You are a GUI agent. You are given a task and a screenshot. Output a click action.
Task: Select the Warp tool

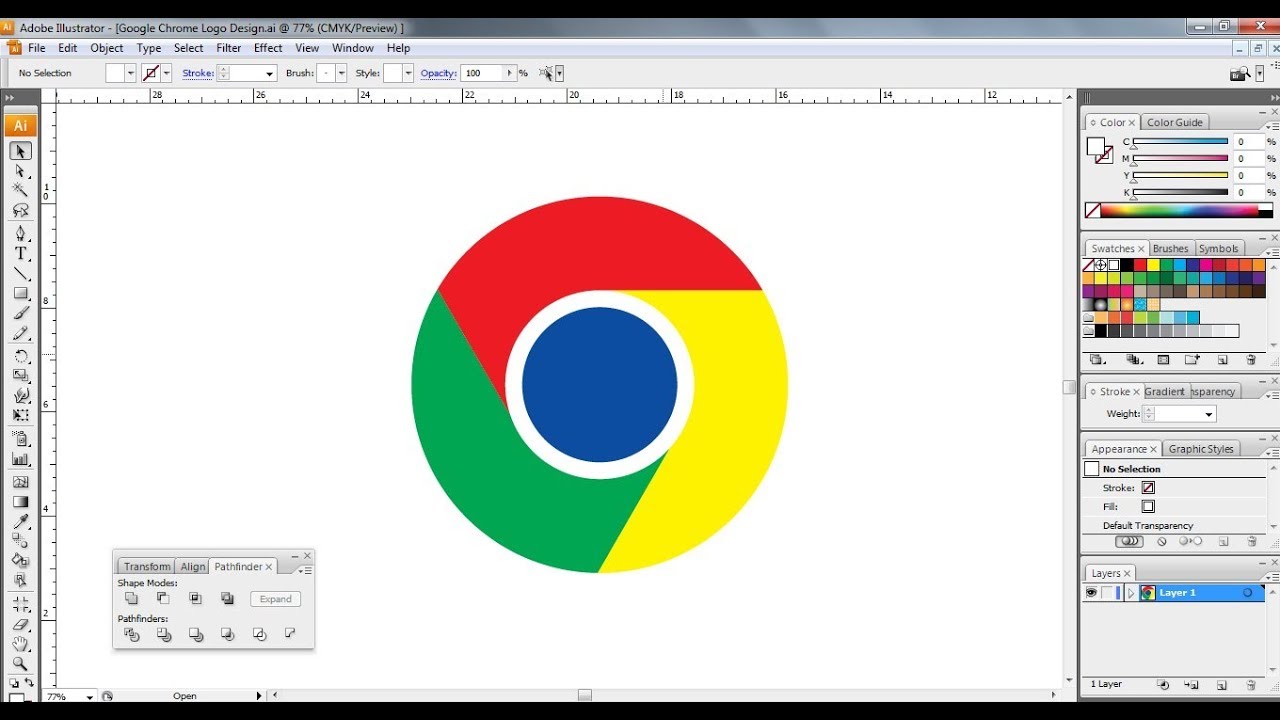[20, 396]
